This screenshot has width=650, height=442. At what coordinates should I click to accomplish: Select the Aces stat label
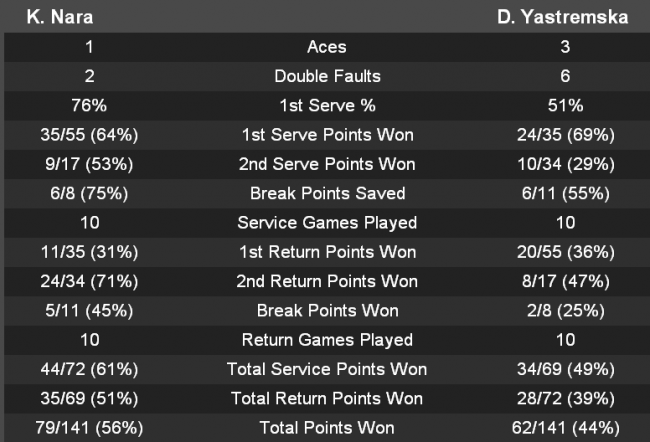click(x=327, y=48)
